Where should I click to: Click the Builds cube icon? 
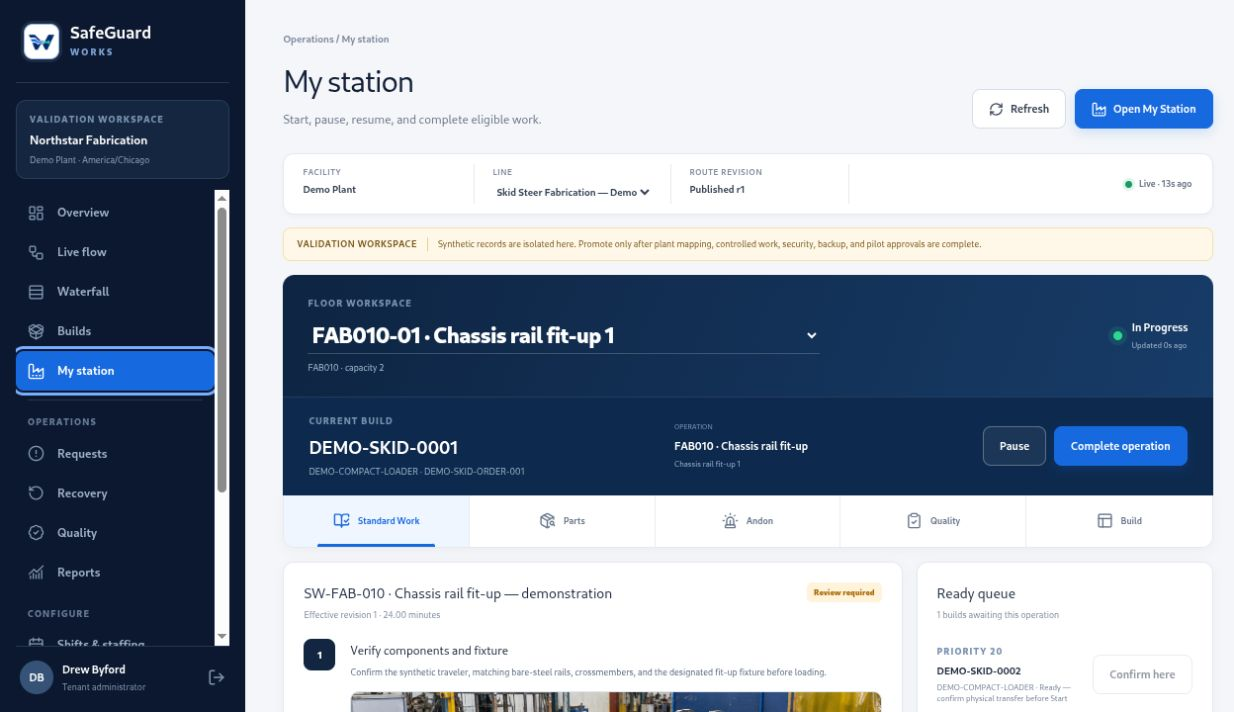36,331
